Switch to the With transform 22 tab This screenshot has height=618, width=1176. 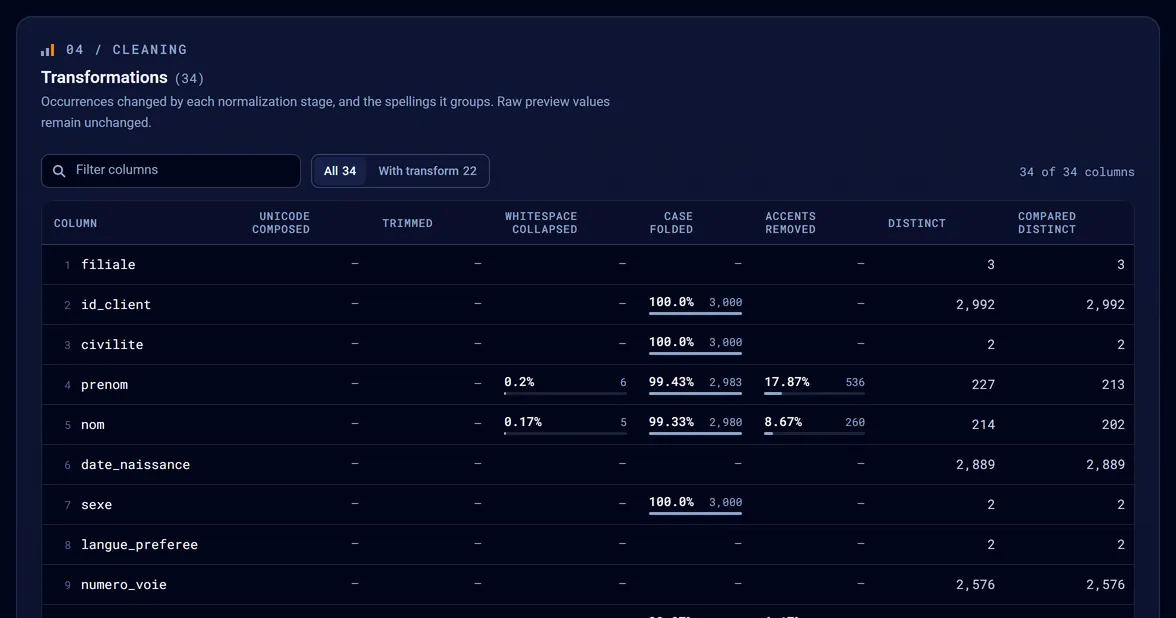point(428,171)
